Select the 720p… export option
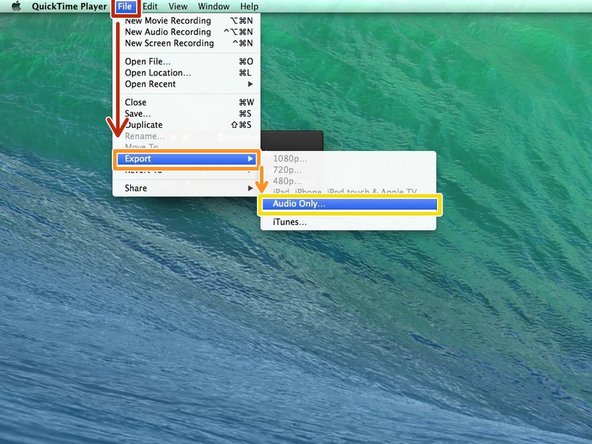This screenshot has width=592, height=444. pos(348,170)
